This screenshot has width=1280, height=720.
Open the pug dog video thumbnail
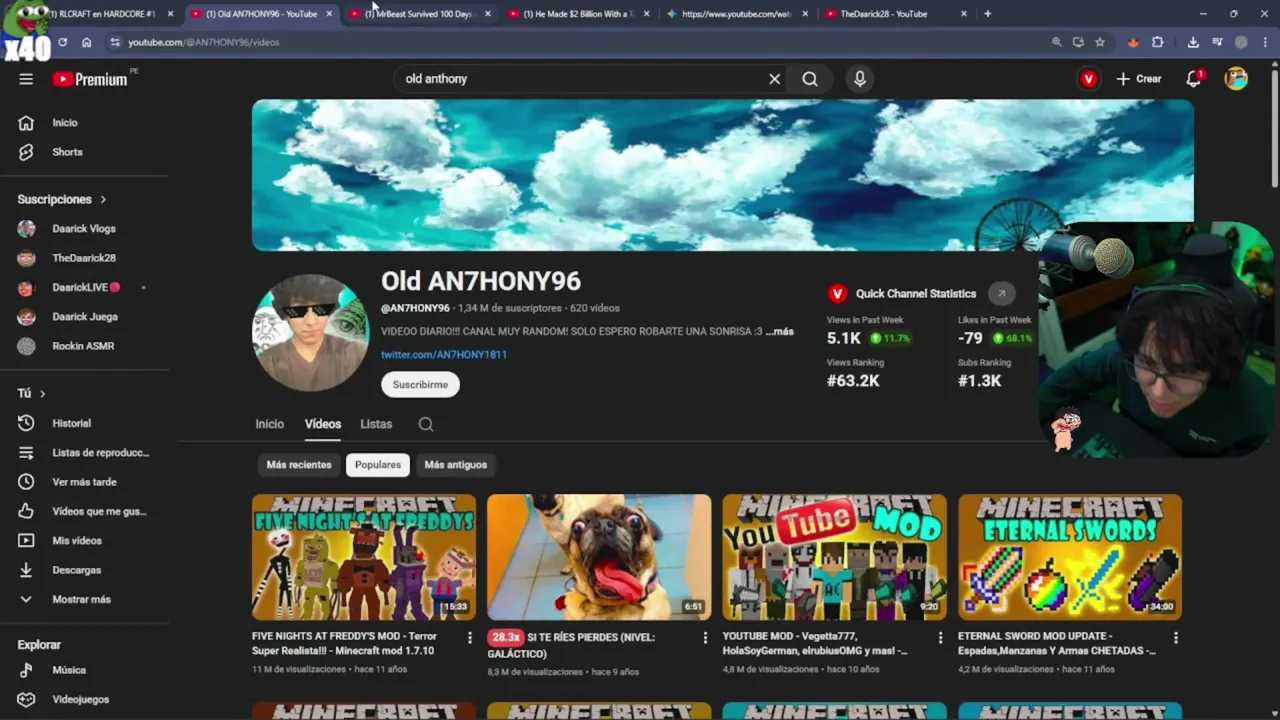click(x=599, y=557)
